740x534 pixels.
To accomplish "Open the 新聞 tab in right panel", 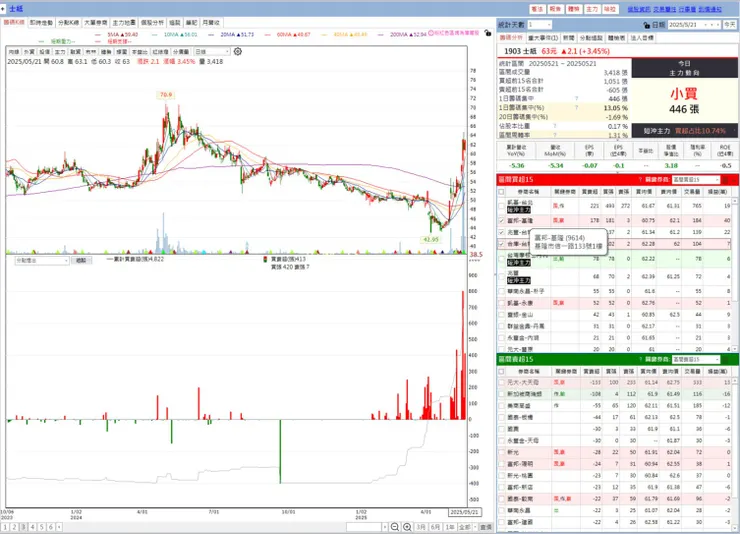I will [x=569, y=38].
